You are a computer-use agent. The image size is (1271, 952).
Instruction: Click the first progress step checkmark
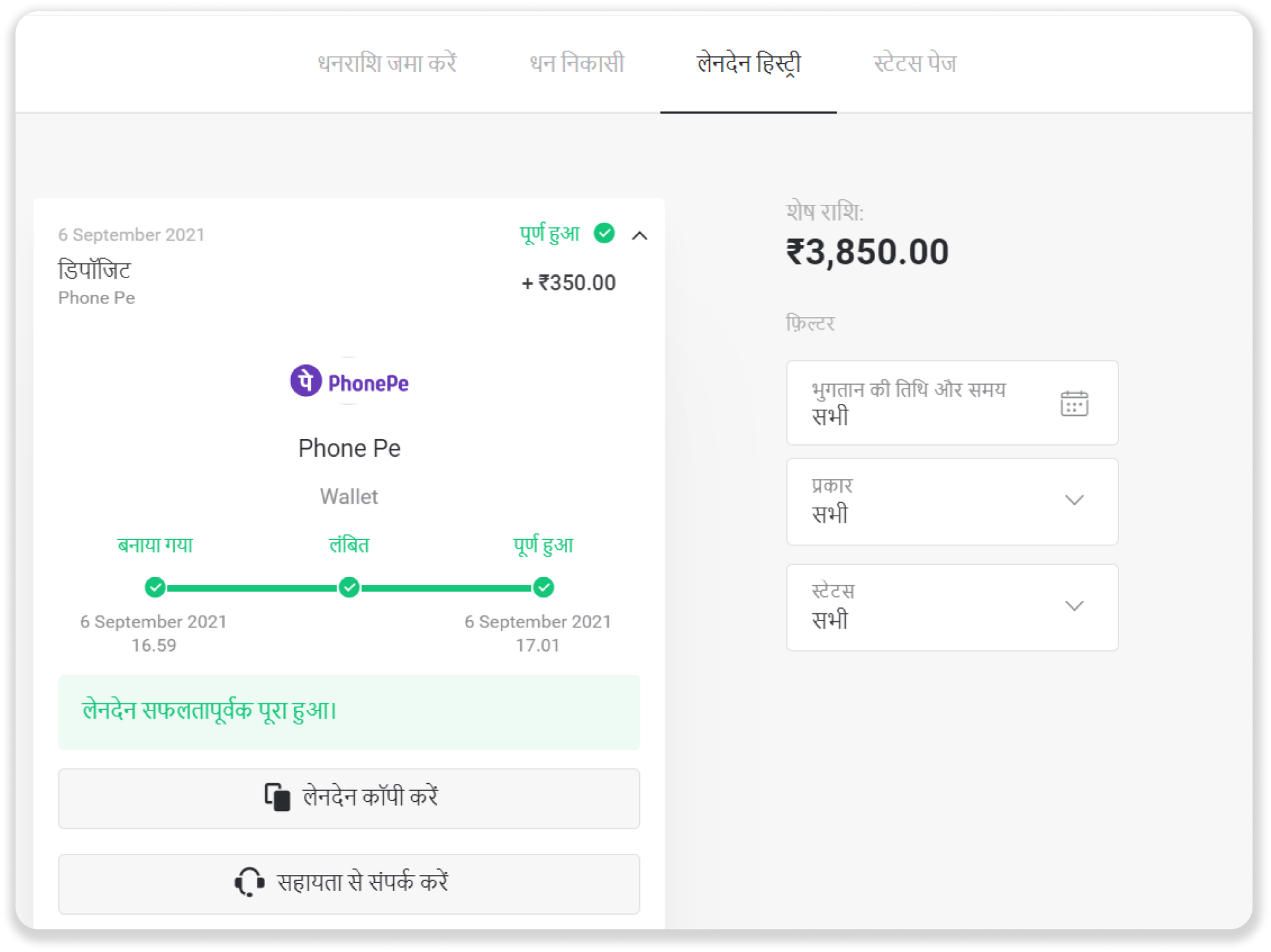(155, 587)
